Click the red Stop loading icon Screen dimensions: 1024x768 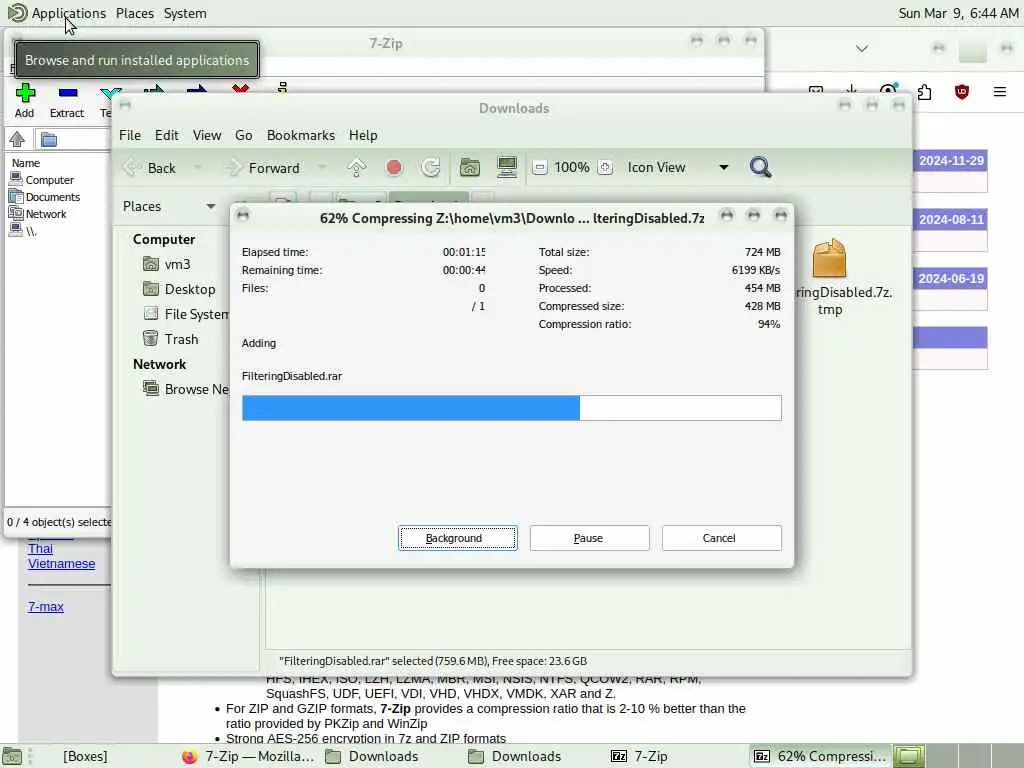[x=394, y=168]
